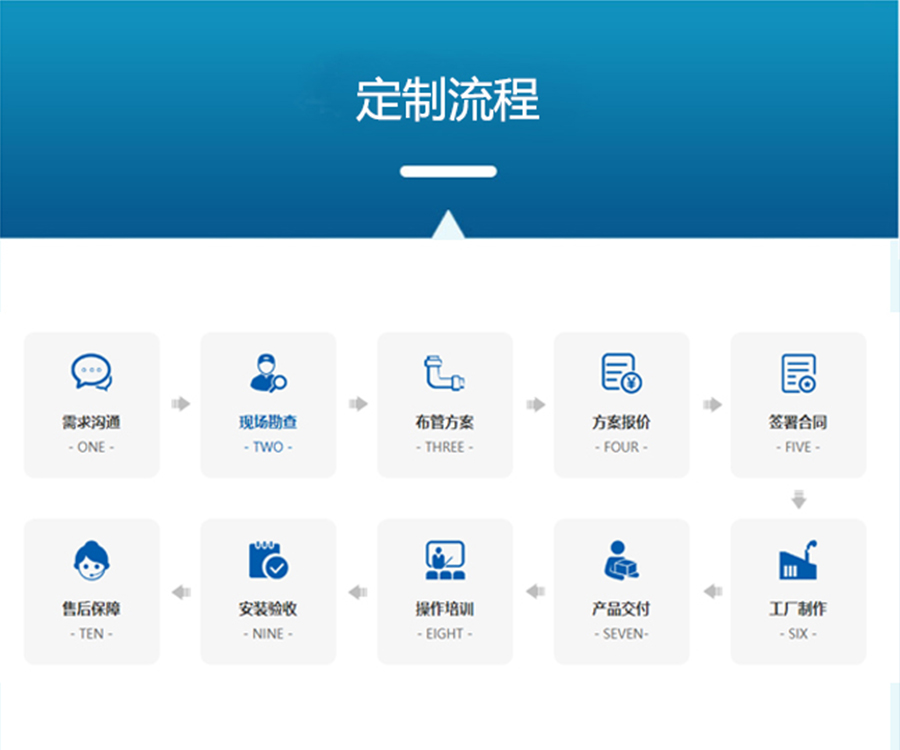Select the - SIX - step caption

798,634
